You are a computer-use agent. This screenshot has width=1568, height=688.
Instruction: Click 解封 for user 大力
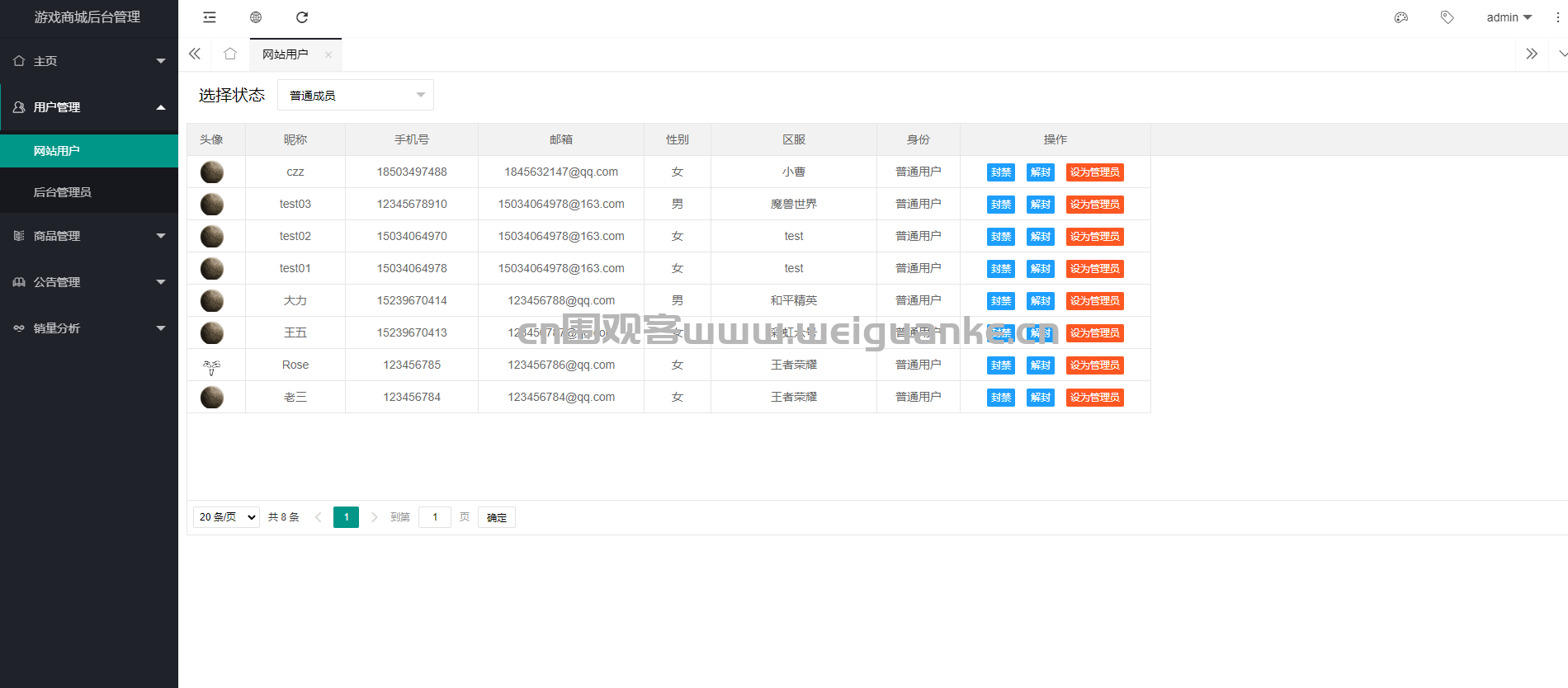(x=1041, y=301)
